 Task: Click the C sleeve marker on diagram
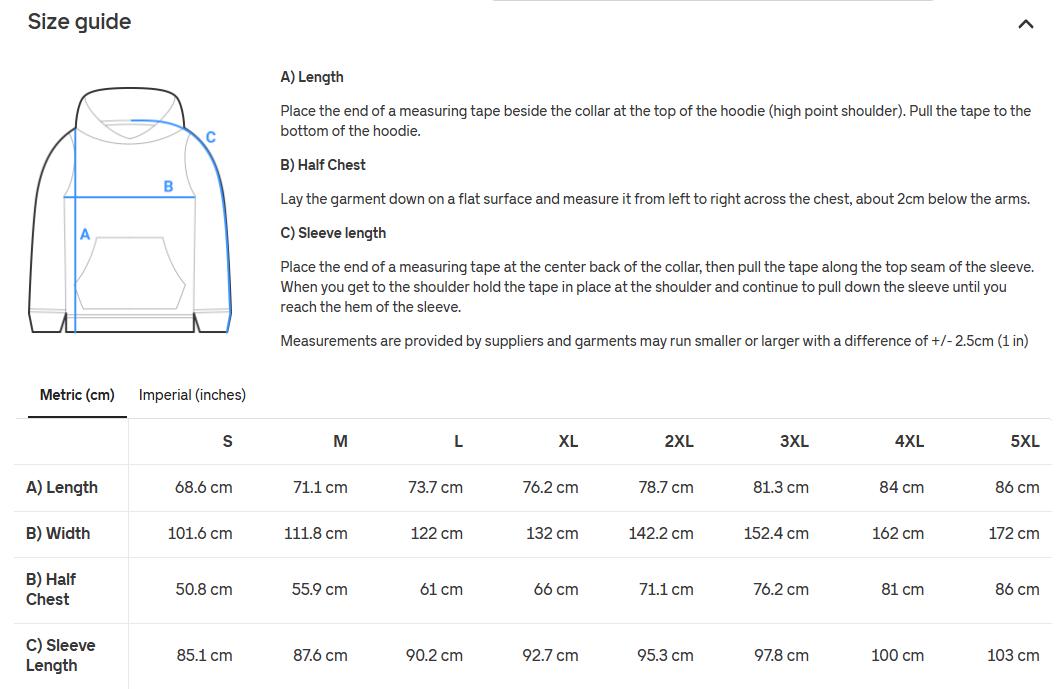[x=210, y=137]
